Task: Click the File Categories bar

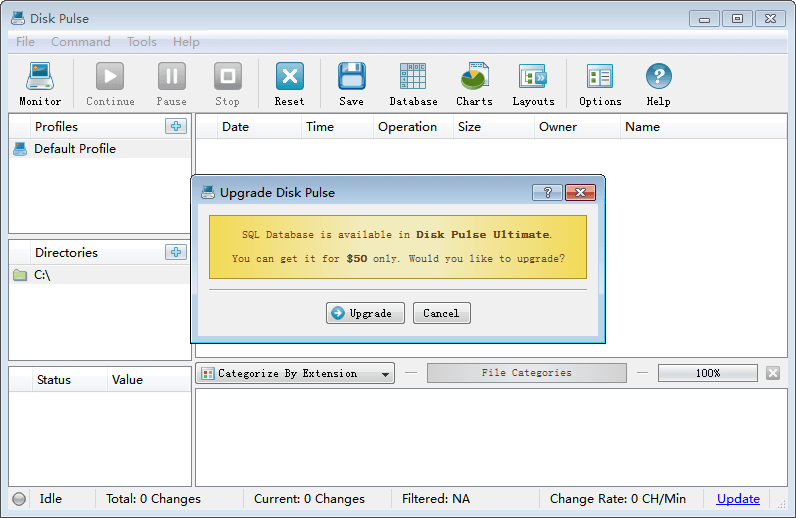Action: click(x=526, y=373)
